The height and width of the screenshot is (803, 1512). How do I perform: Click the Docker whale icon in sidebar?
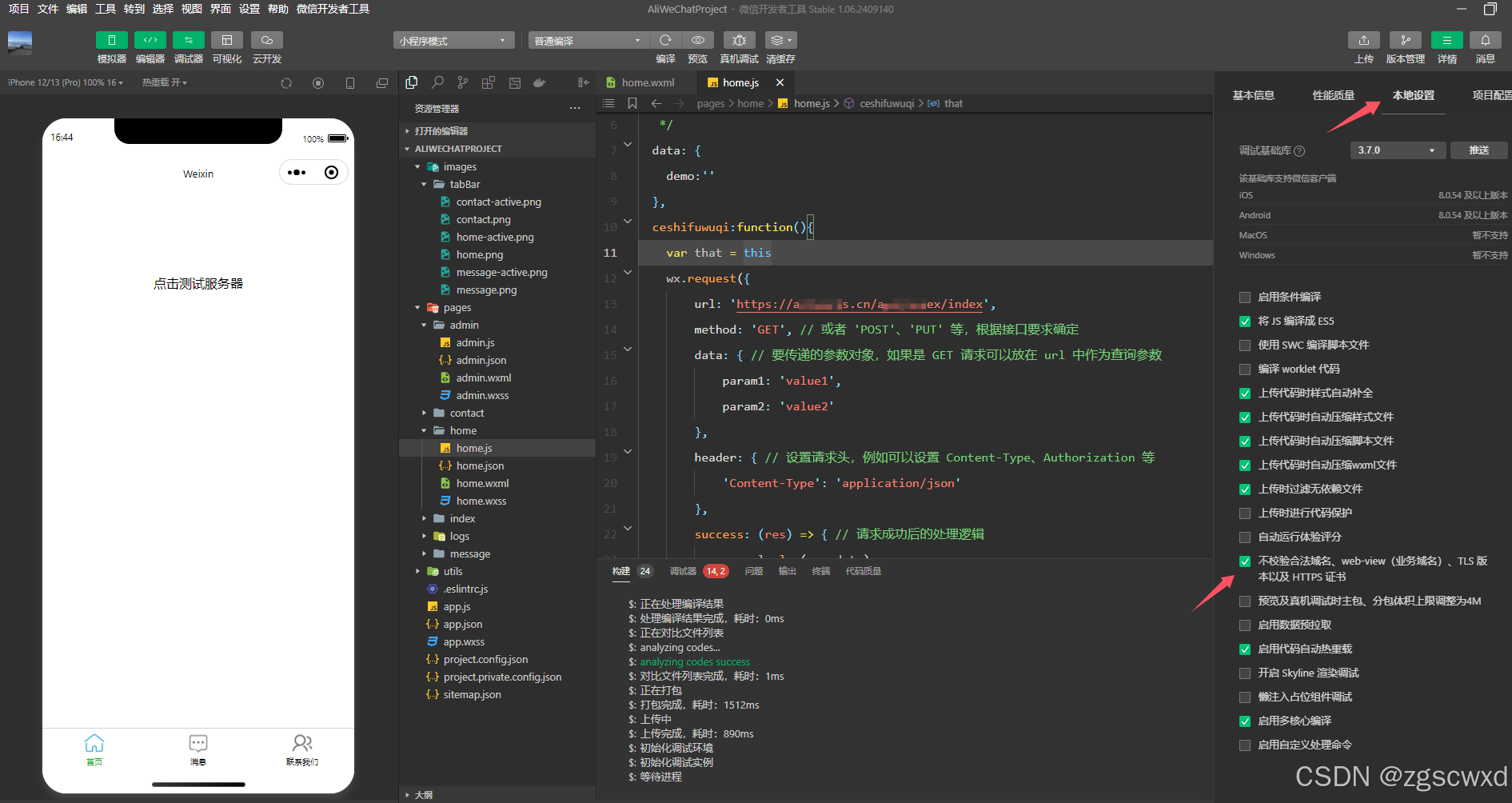[540, 82]
